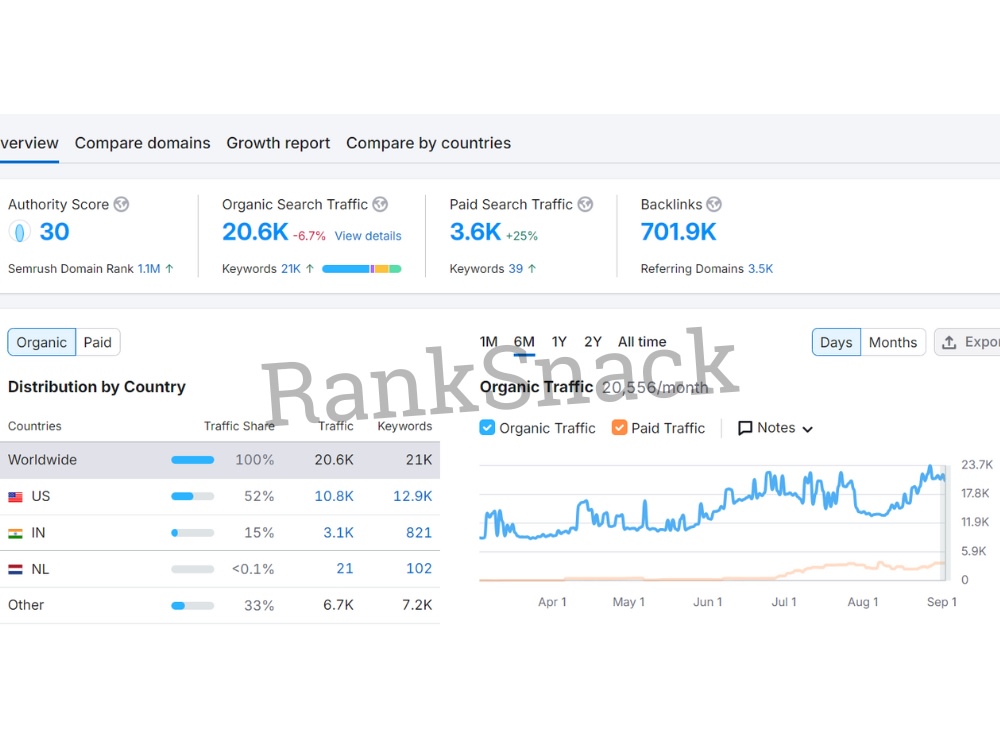Open organic Keywords 21K link
Viewport: 1000px width, 750px height.
pos(291,268)
